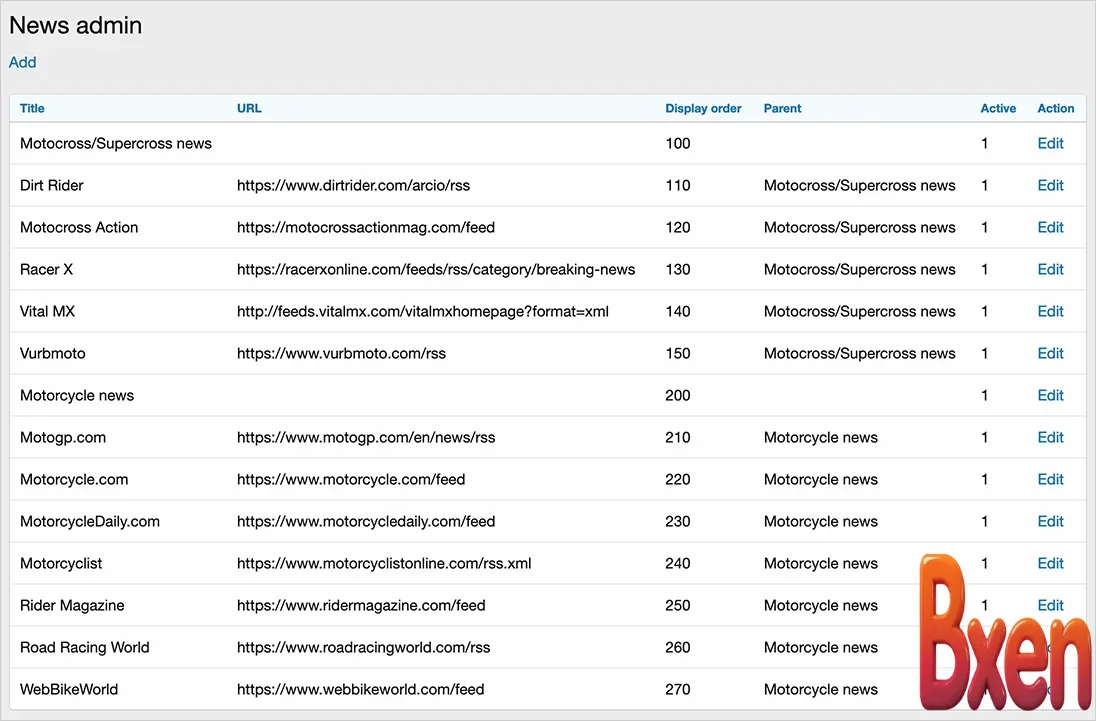The width and height of the screenshot is (1096, 721).
Task: Open Edit for Motogp.com
Action: 1050,437
